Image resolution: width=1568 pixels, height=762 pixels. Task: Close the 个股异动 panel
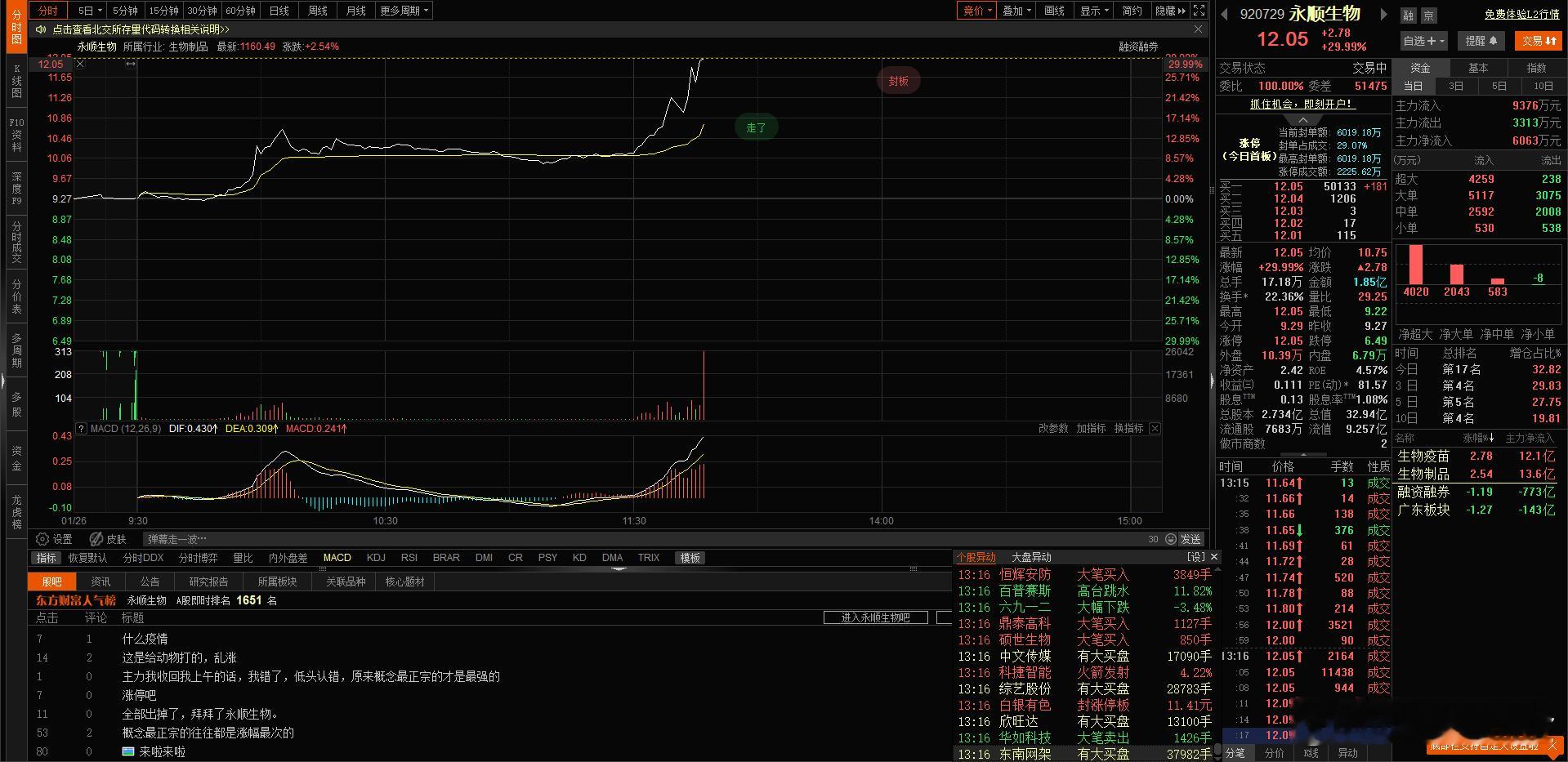(x=1214, y=557)
